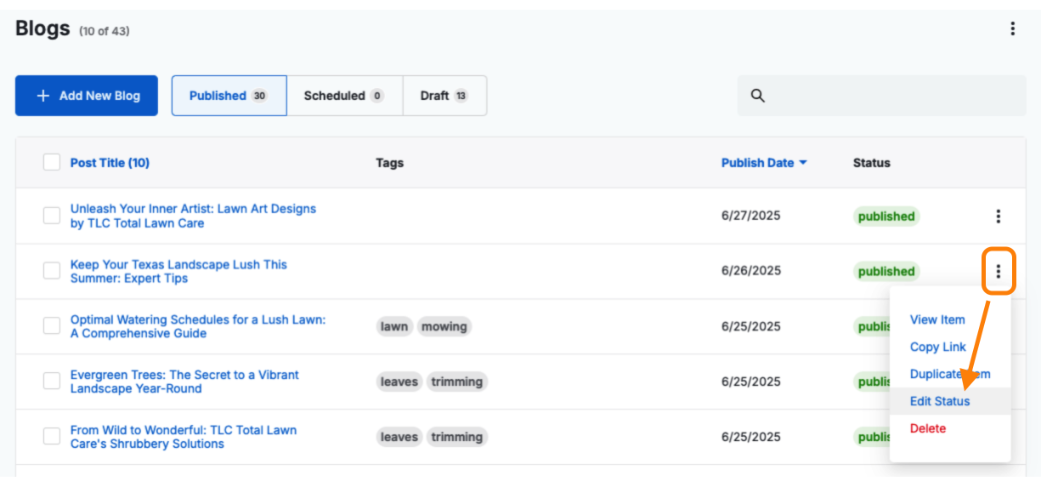This screenshot has height=478, width=1041.
Task: Open row menu for Unleash Your Inner Artist post
Action: [998, 216]
